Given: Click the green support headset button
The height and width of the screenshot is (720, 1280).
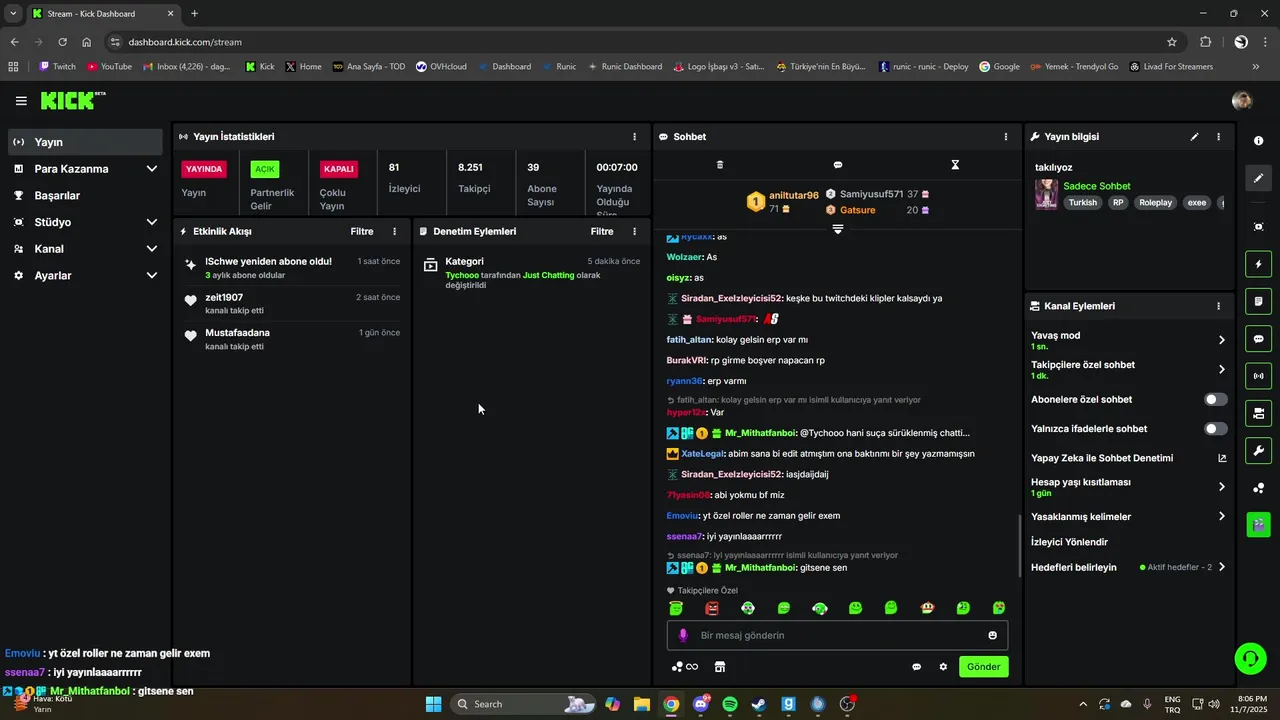Looking at the screenshot, I should coord(1250,658).
